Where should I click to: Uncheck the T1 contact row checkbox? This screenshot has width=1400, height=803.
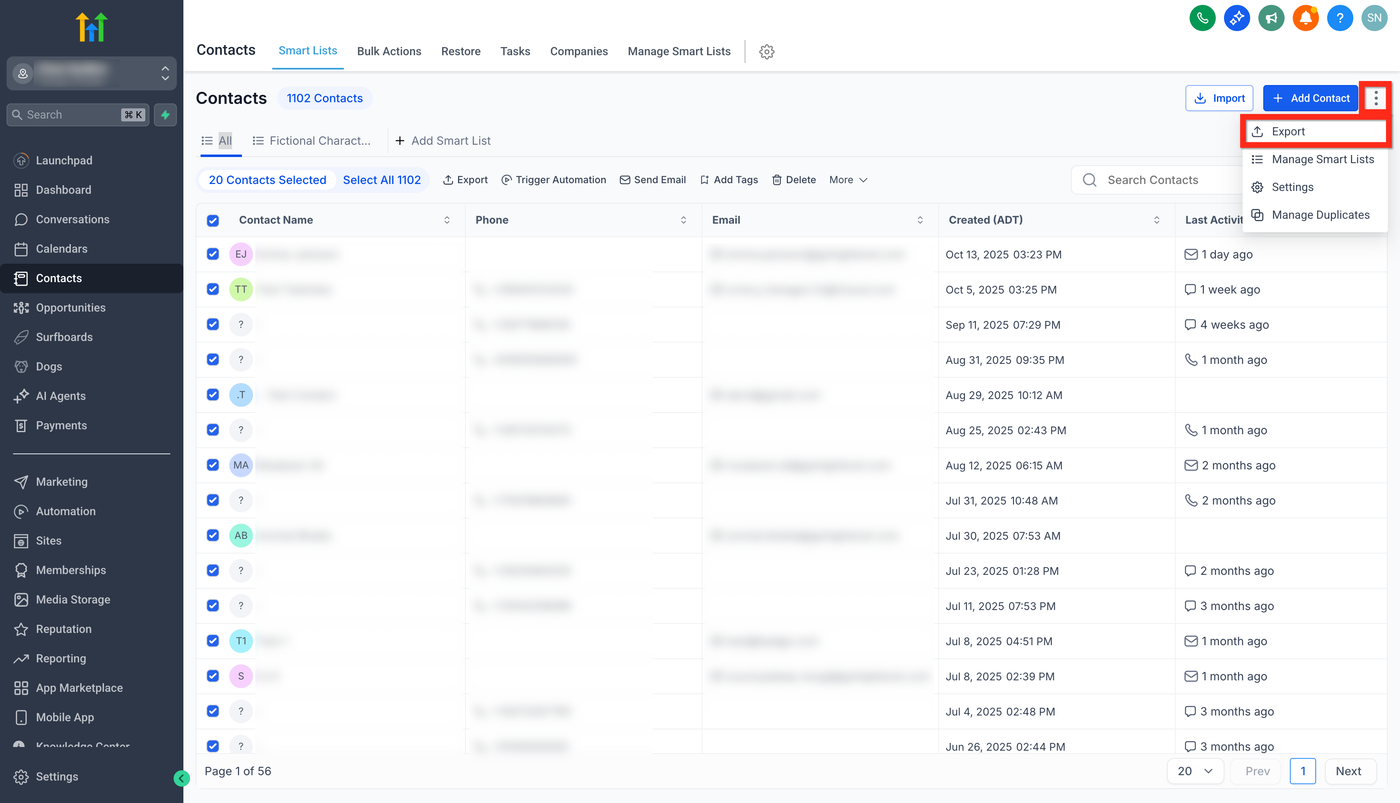click(x=213, y=641)
